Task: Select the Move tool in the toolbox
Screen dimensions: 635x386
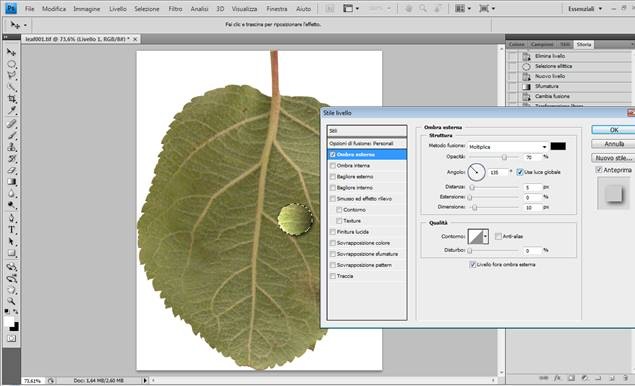Action: coord(11,52)
